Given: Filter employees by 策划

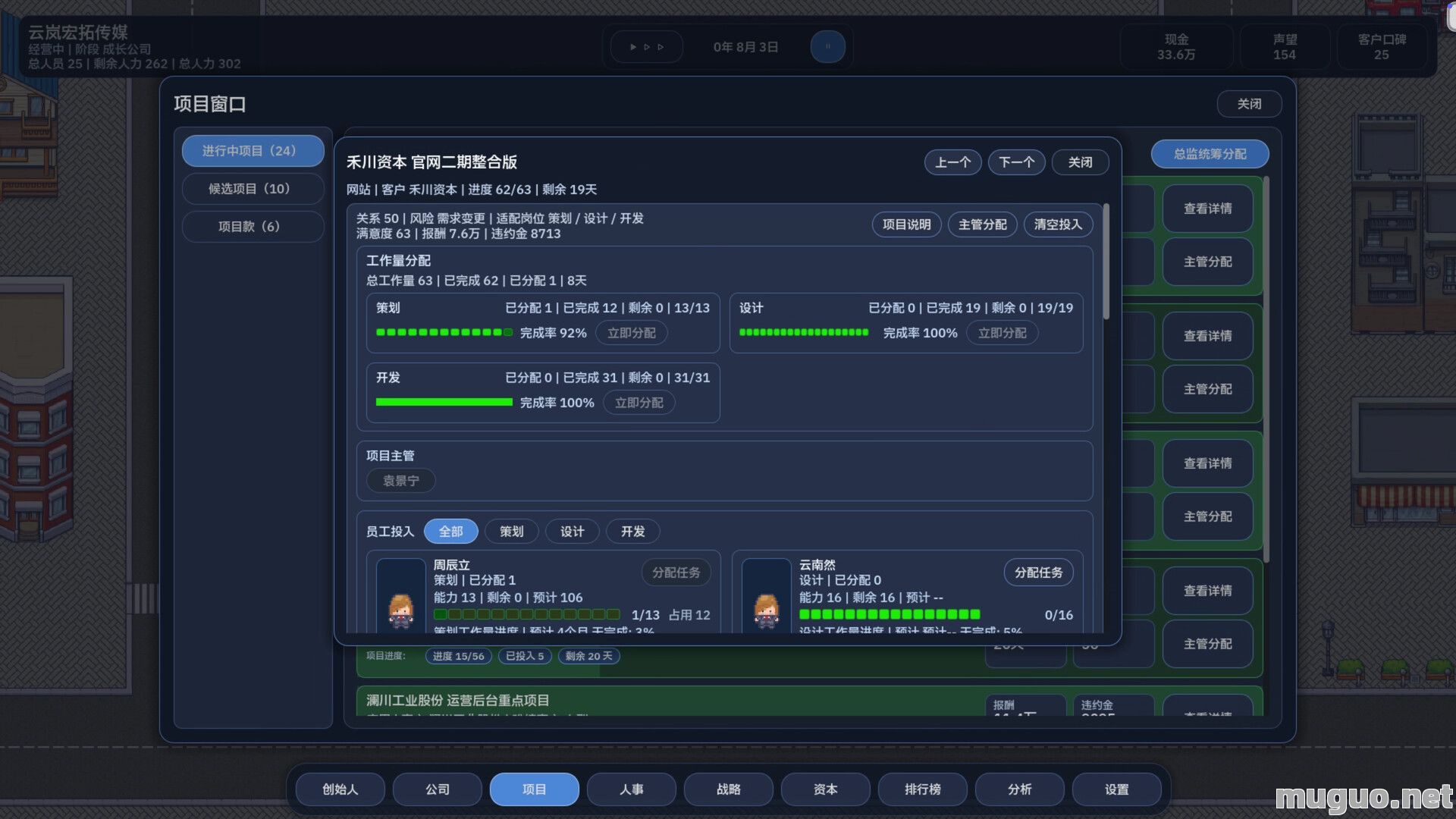Looking at the screenshot, I should coord(511,532).
